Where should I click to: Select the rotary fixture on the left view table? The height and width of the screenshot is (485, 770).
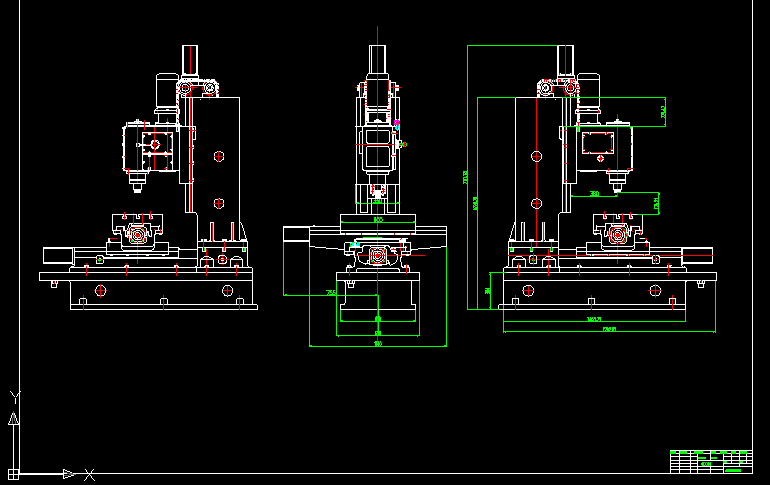click(139, 235)
